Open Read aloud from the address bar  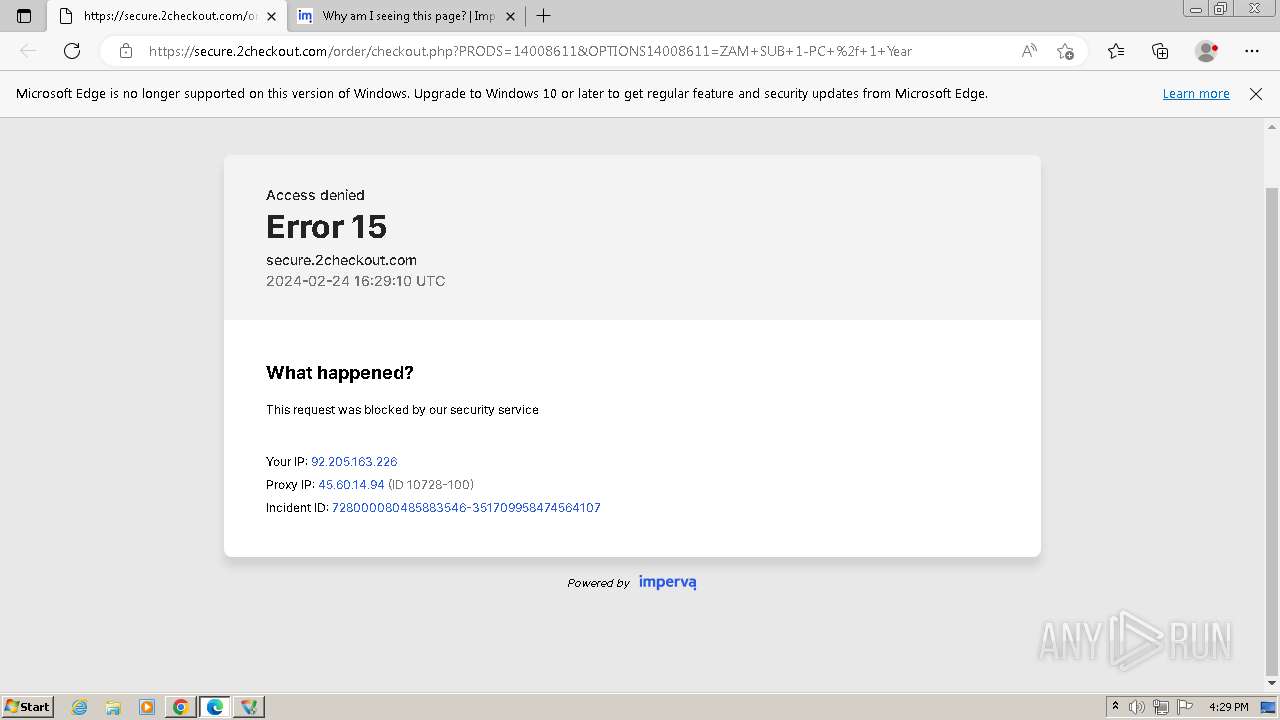1029,51
